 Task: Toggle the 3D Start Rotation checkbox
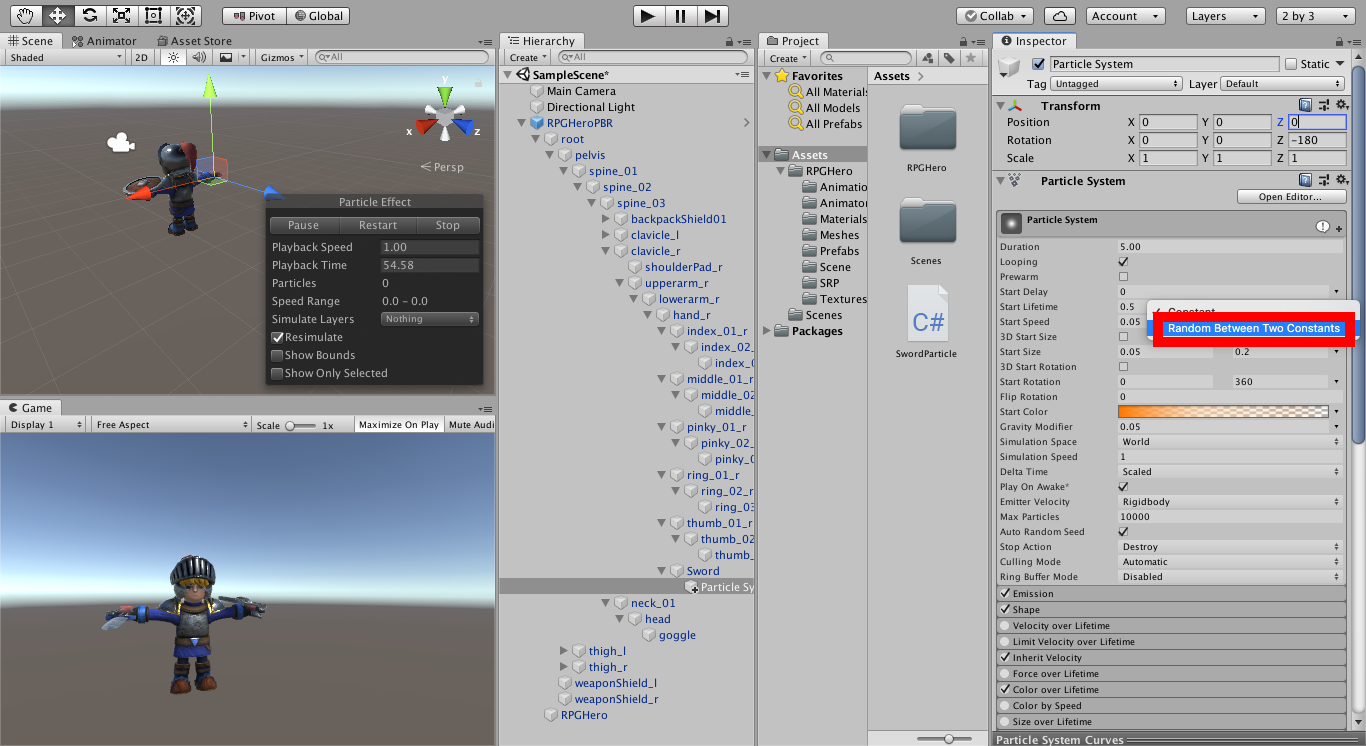coord(1123,367)
